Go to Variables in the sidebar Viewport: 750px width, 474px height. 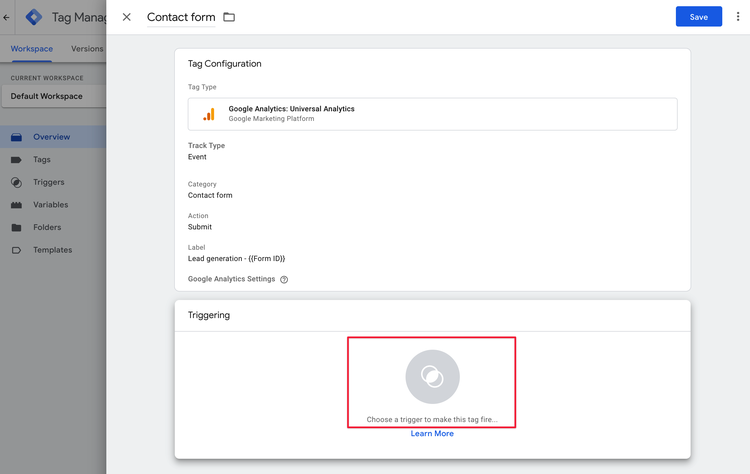point(53,205)
